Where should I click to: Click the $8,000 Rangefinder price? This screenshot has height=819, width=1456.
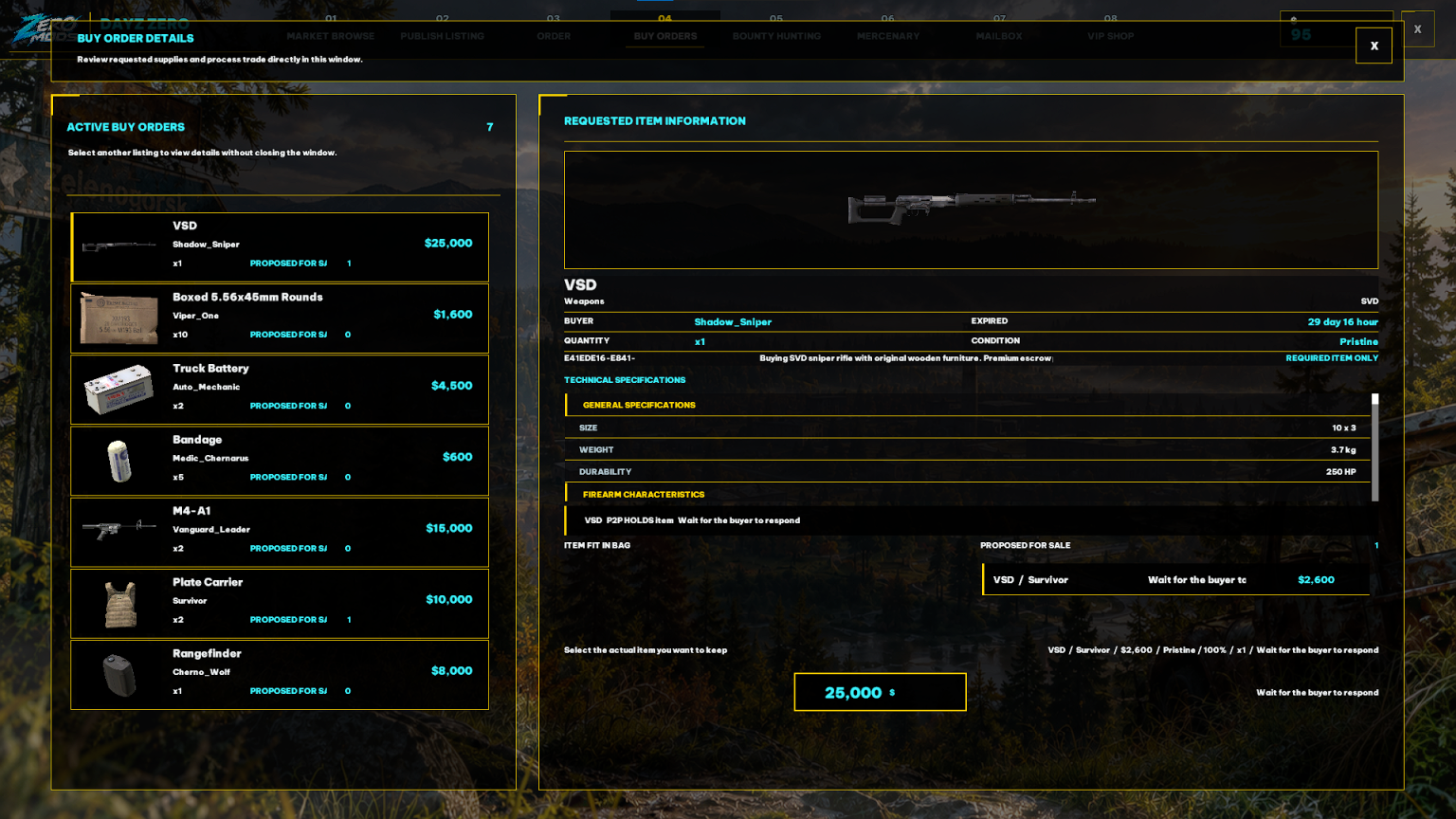point(452,670)
